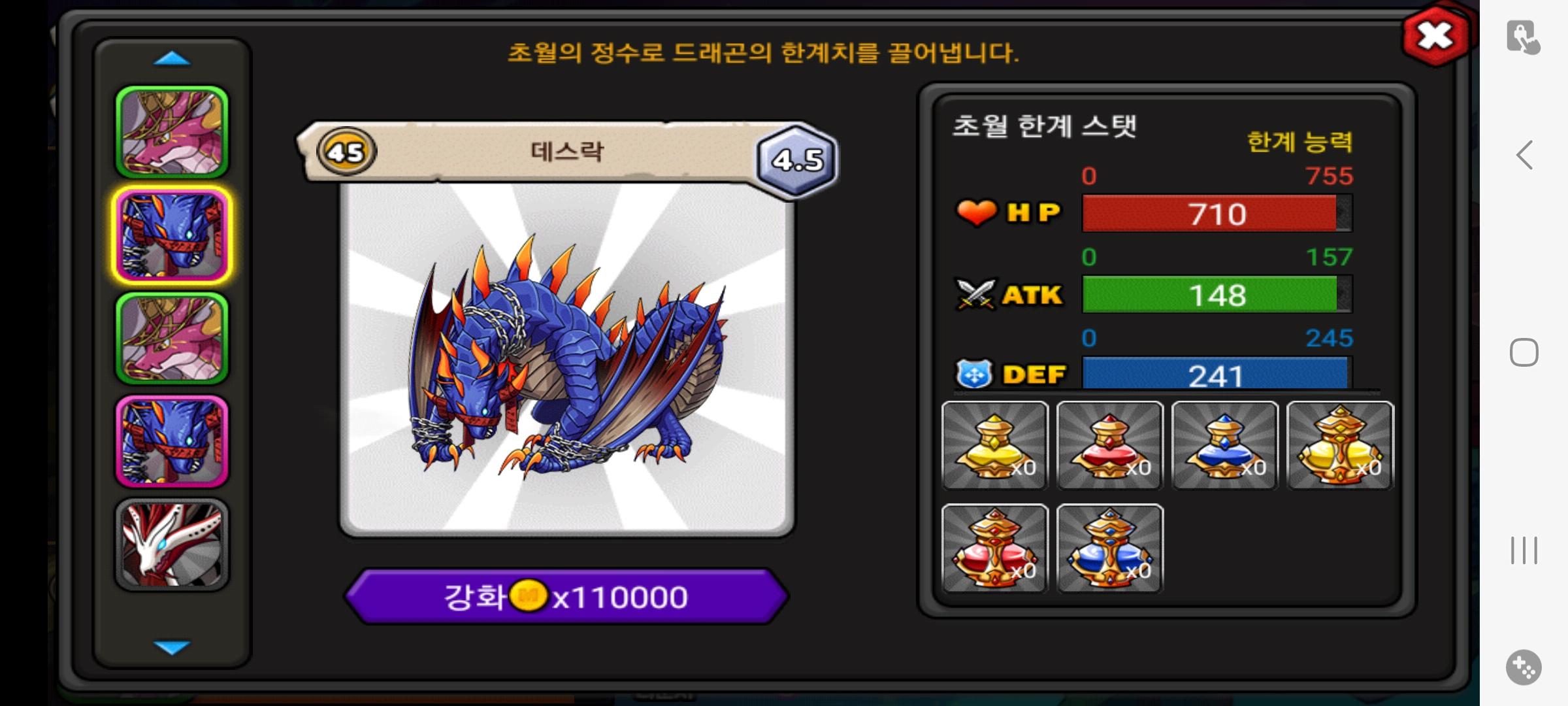Close the transcendence panel with red X
This screenshot has width=1568, height=706.
[1435, 36]
